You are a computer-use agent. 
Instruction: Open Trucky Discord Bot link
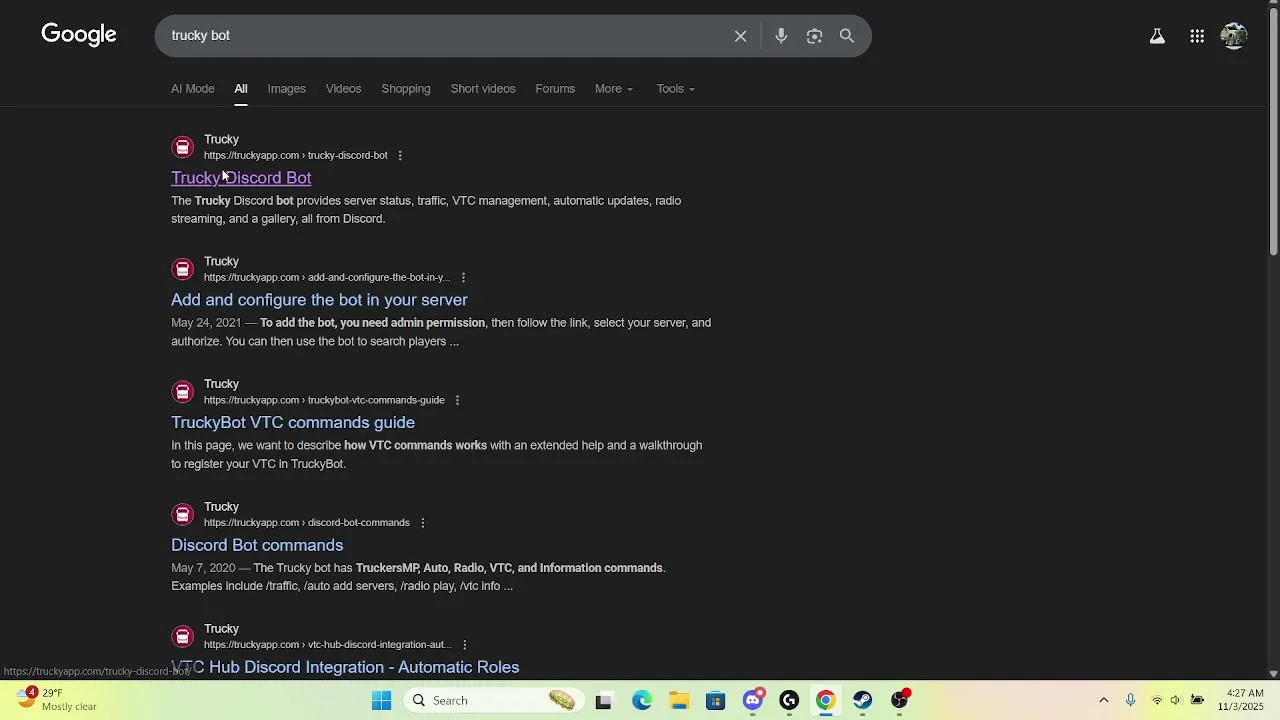[241, 178]
